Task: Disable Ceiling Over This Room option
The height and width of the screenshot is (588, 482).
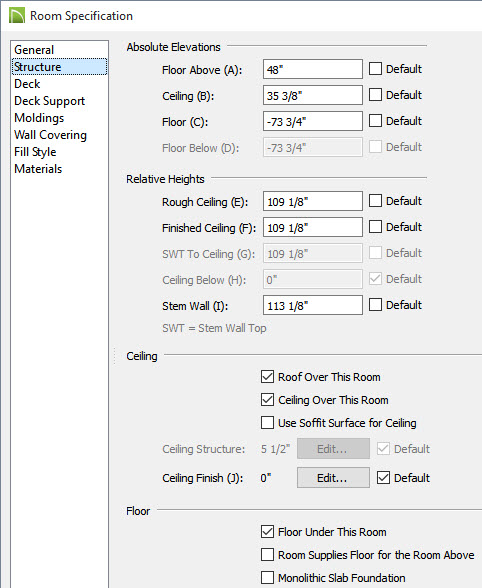Action: (x=267, y=400)
